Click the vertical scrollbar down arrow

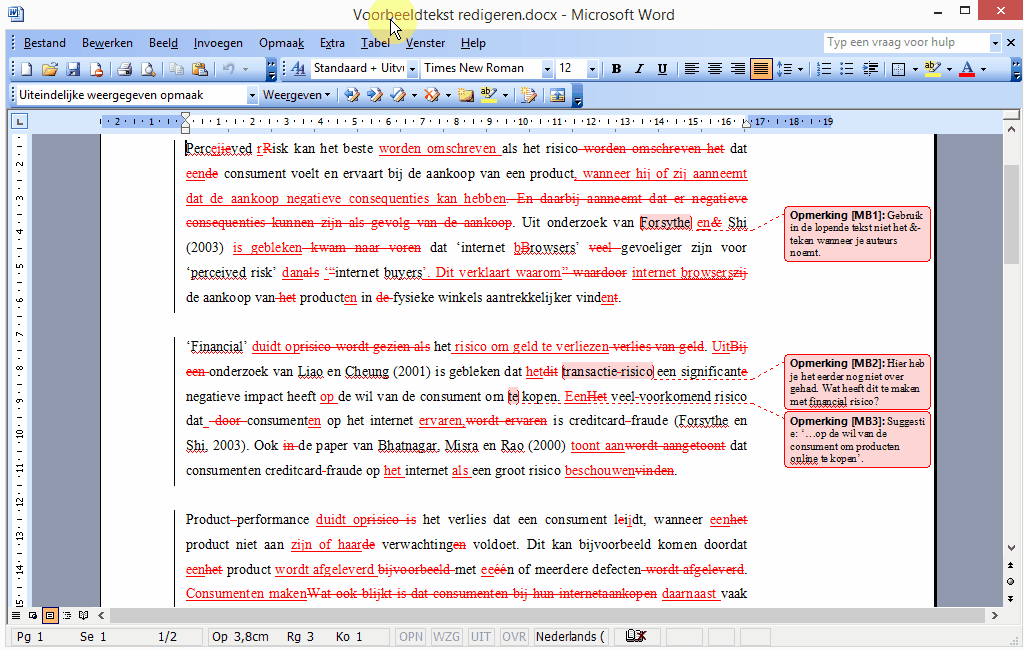pyautogui.click(x=1011, y=548)
